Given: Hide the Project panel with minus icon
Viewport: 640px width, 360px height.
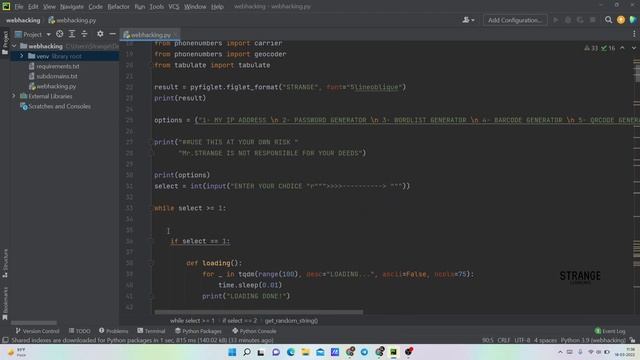Looking at the screenshot, I should [112, 34].
